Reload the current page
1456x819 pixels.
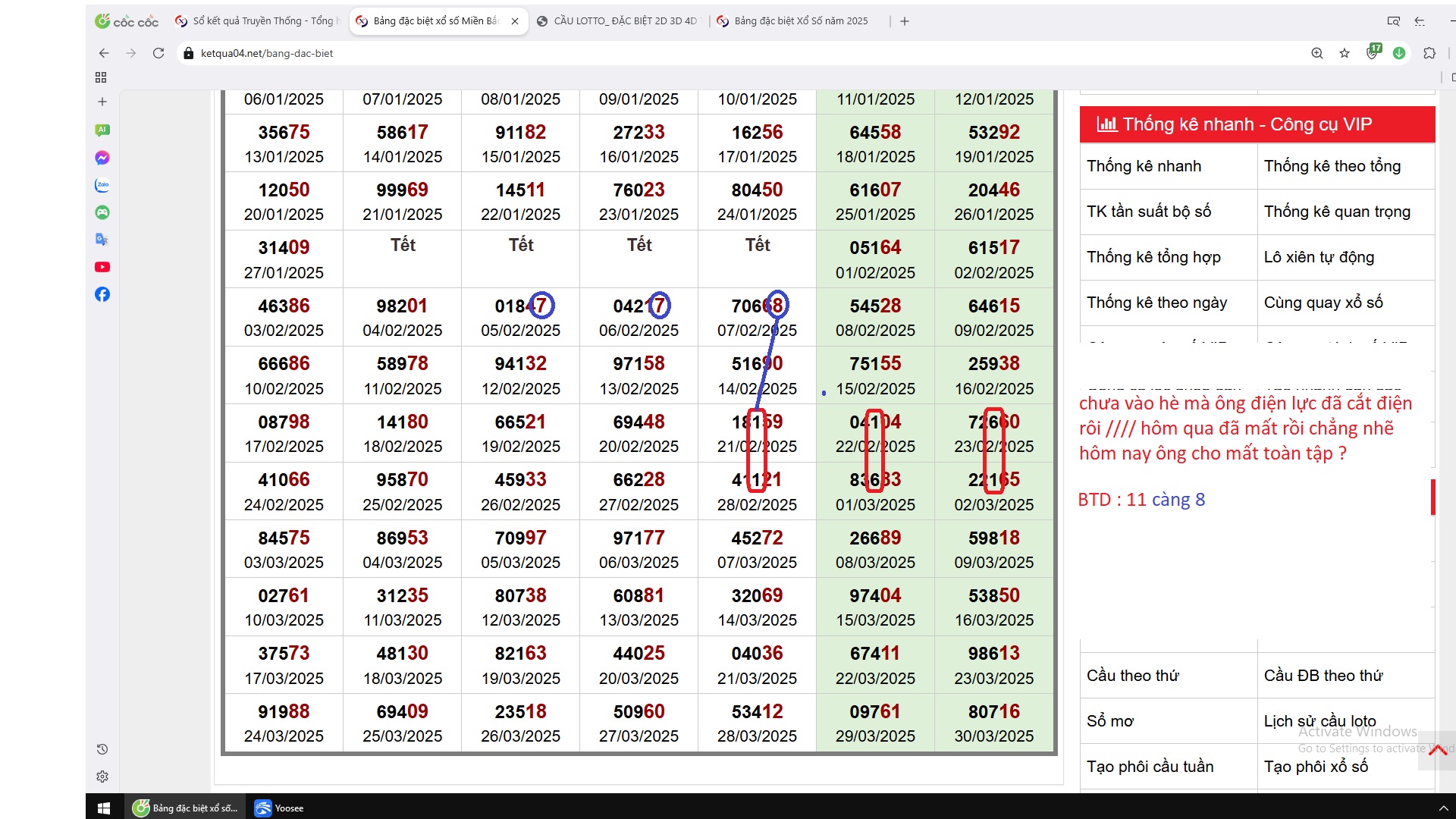(x=158, y=53)
